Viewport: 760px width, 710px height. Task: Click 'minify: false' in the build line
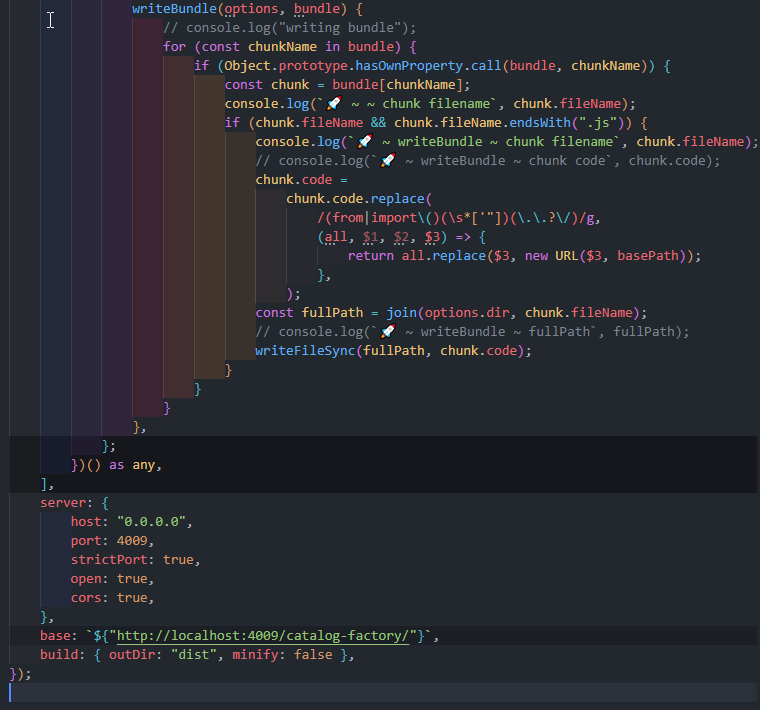point(282,655)
